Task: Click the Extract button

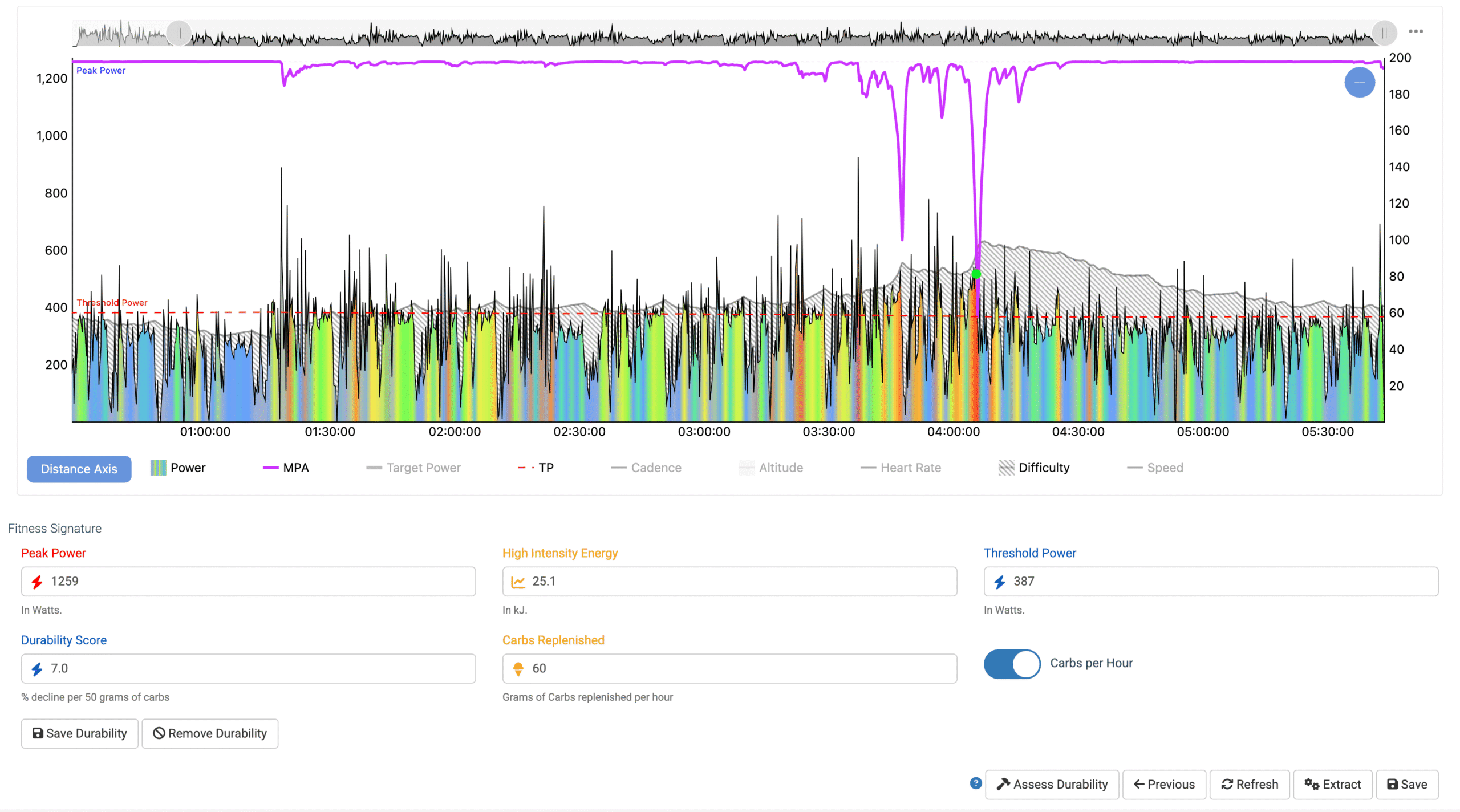Action: click(x=1333, y=784)
